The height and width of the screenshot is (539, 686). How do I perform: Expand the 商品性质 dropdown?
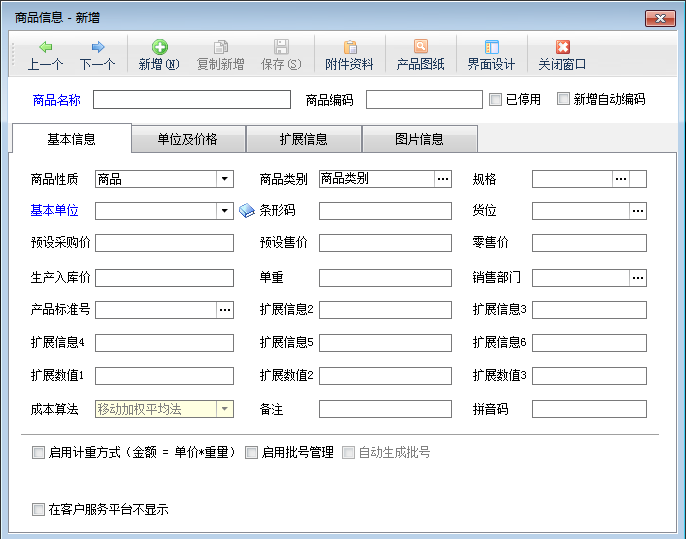pyautogui.click(x=224, y=180)
